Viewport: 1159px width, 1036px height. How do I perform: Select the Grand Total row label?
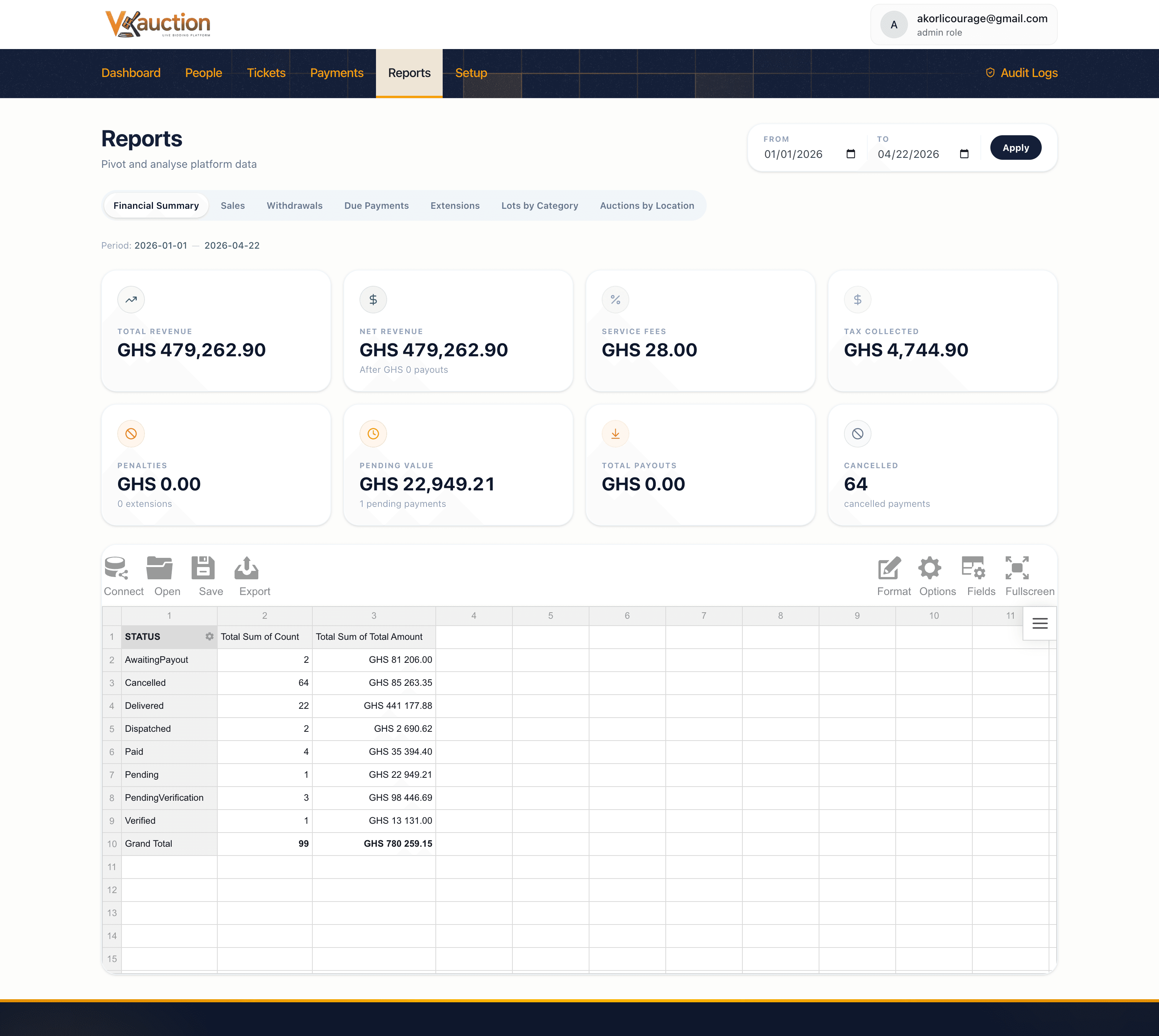169,844
